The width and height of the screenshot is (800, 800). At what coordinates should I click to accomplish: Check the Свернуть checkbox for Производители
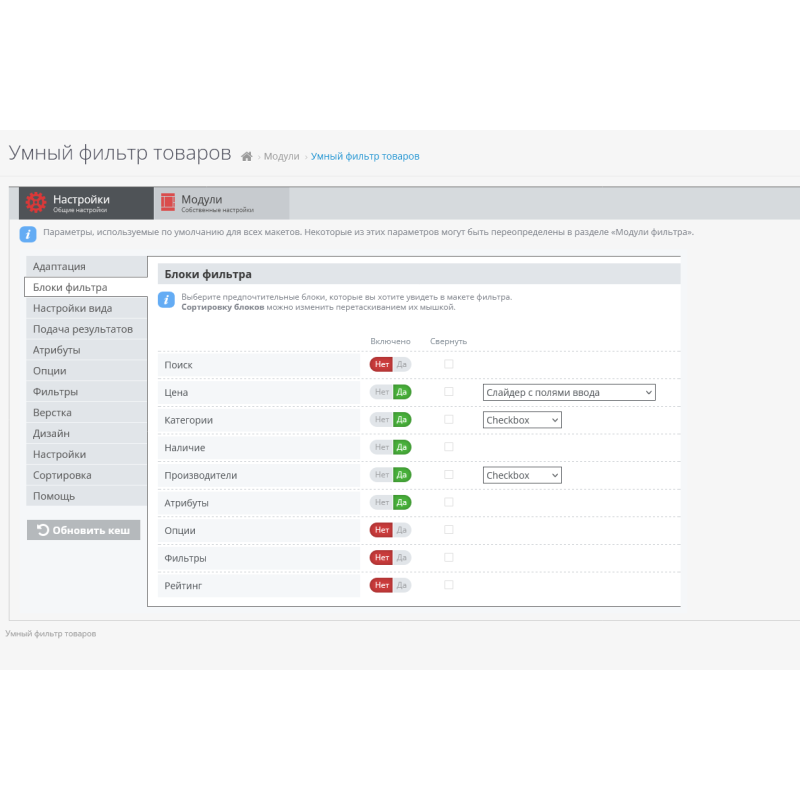pos(448,474)
